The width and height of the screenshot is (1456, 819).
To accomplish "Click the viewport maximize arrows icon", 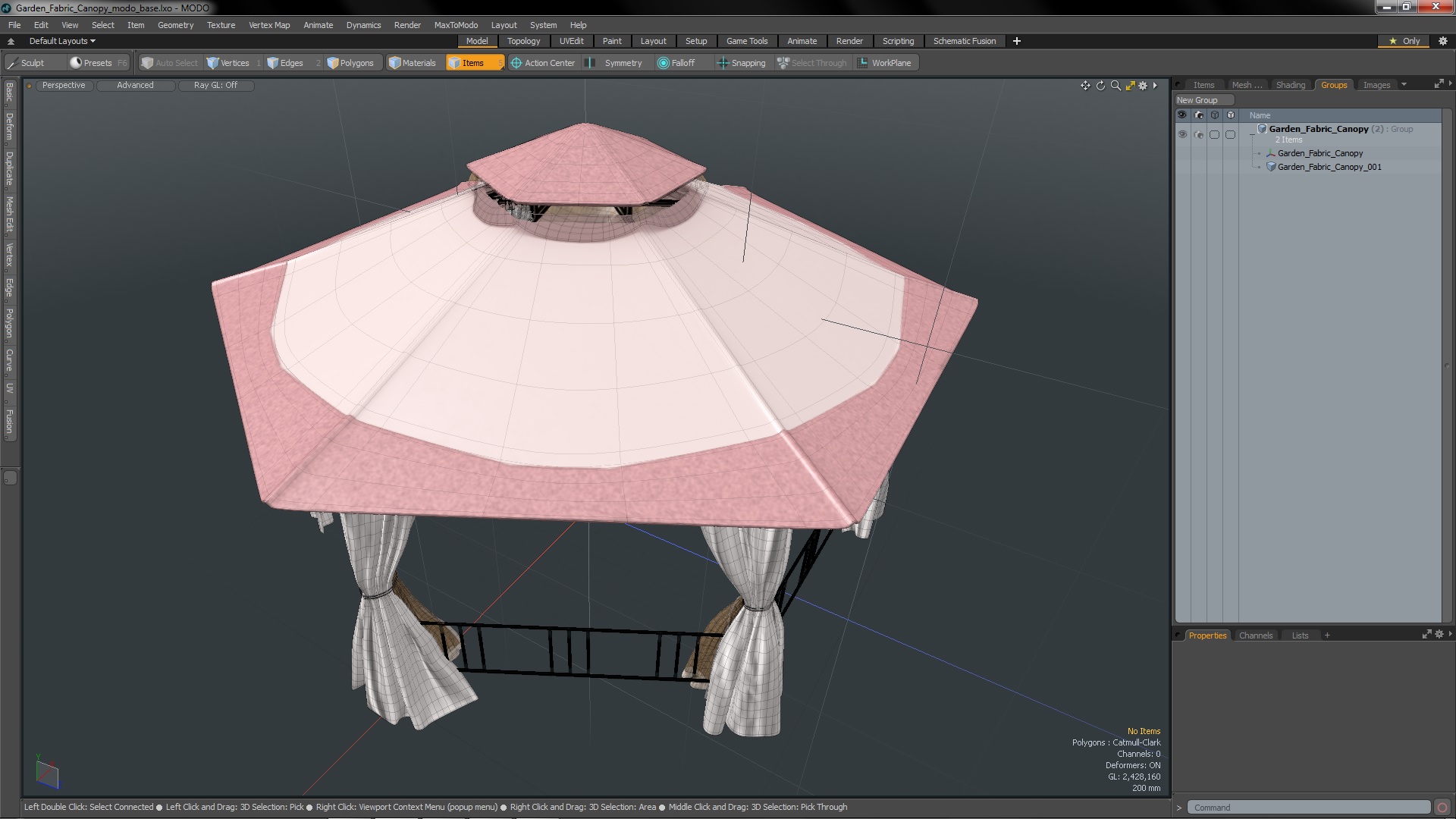I will pyautogui.click(x=1130, y=86).
